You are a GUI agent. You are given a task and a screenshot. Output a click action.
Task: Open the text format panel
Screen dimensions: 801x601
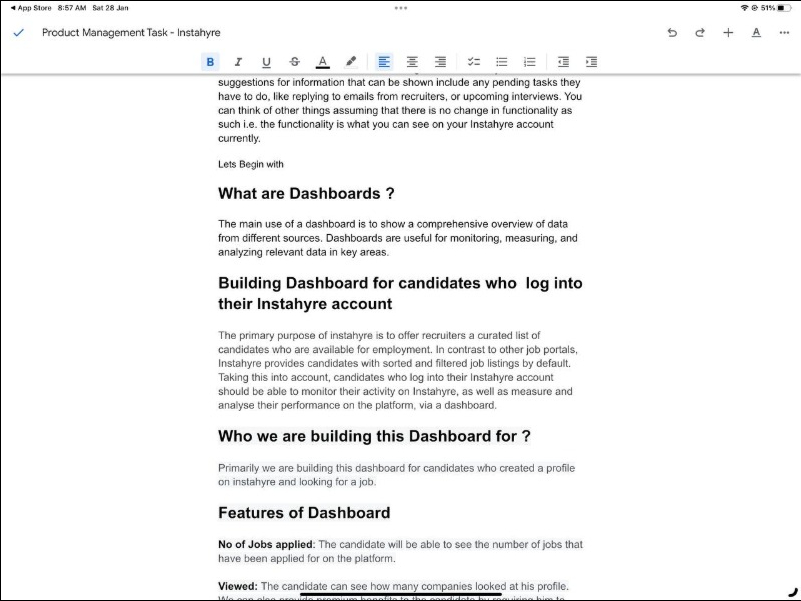click(756, 33)
